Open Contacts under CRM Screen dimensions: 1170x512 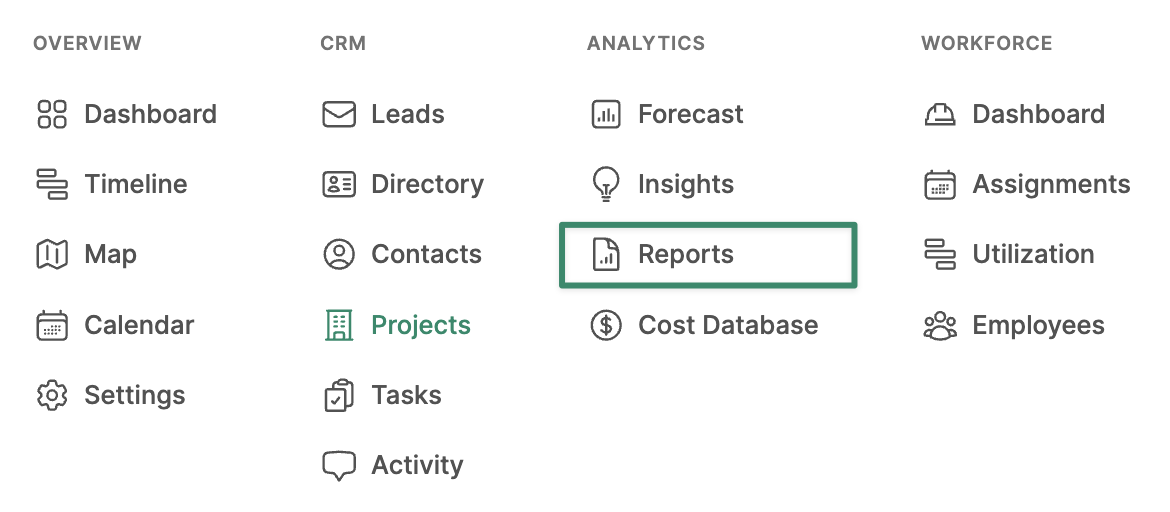(x=427, y=255)
